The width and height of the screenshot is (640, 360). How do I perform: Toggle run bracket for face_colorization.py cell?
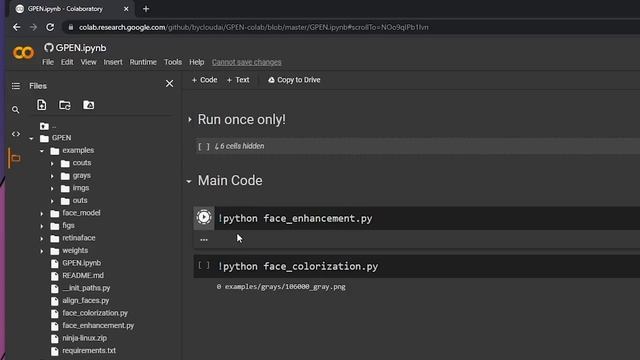[x=204, y=266]
